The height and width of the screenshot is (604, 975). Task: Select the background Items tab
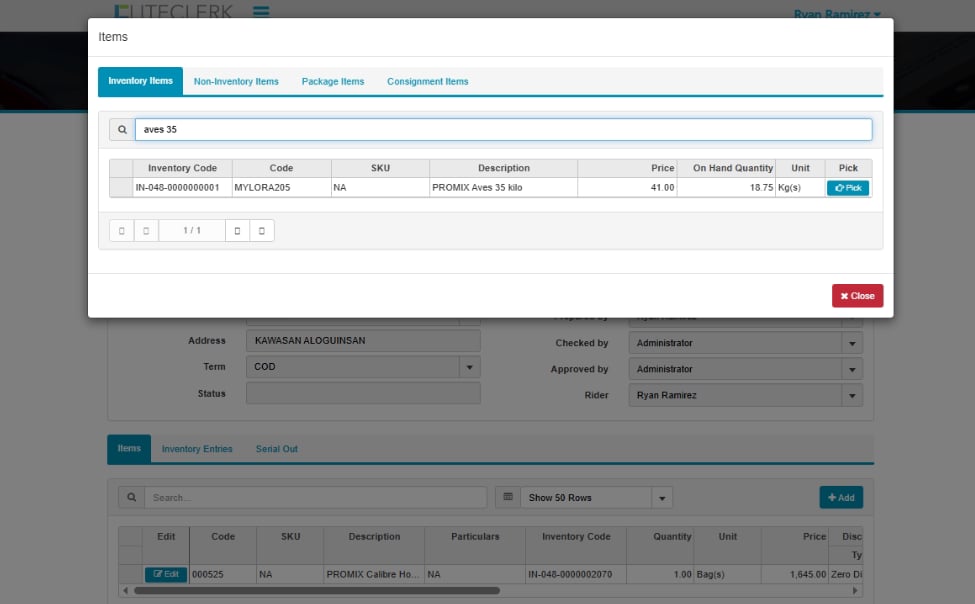pyautogui.click(x=129, y=448)
